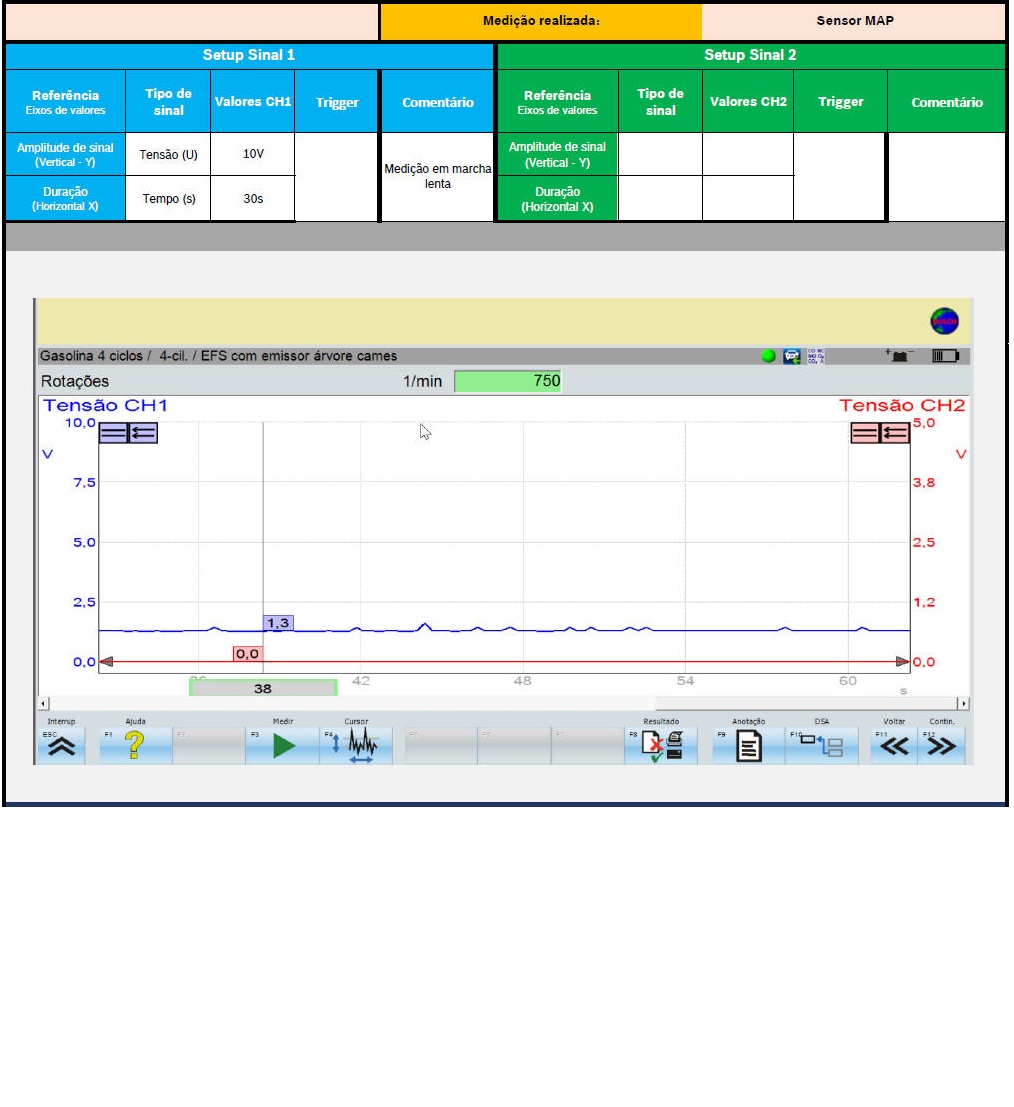Click scrollbar left arrow under graph
The height and width of the screenshot is (1107, 1014).
click(x=43, y=704)
